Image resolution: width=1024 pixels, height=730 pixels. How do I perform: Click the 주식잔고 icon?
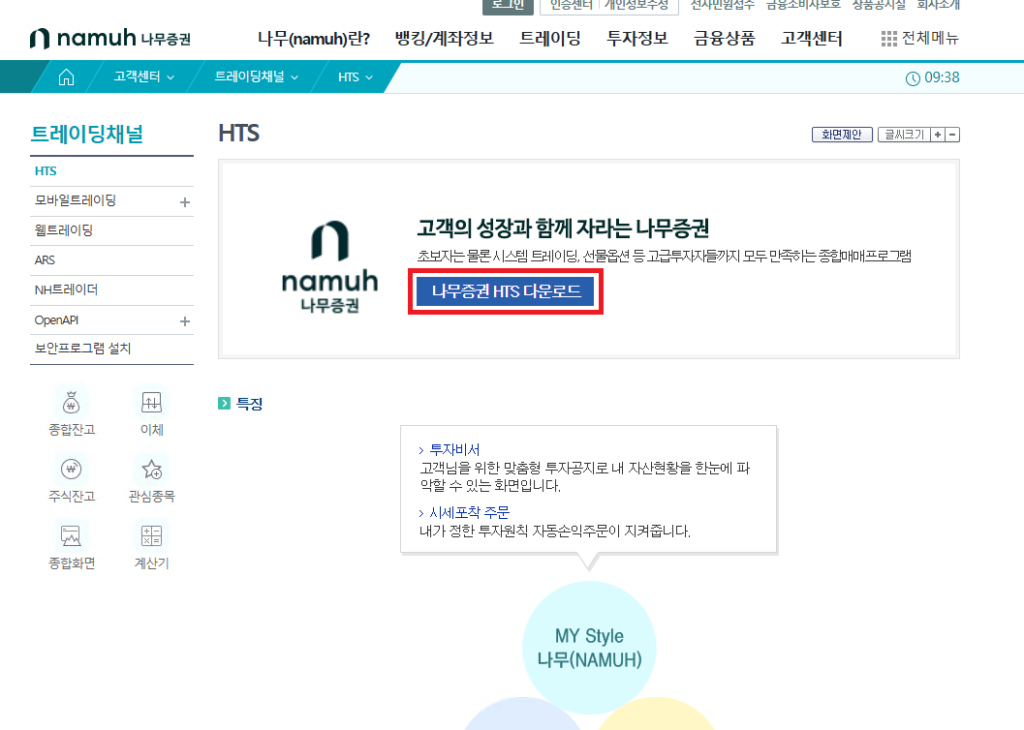71,469
